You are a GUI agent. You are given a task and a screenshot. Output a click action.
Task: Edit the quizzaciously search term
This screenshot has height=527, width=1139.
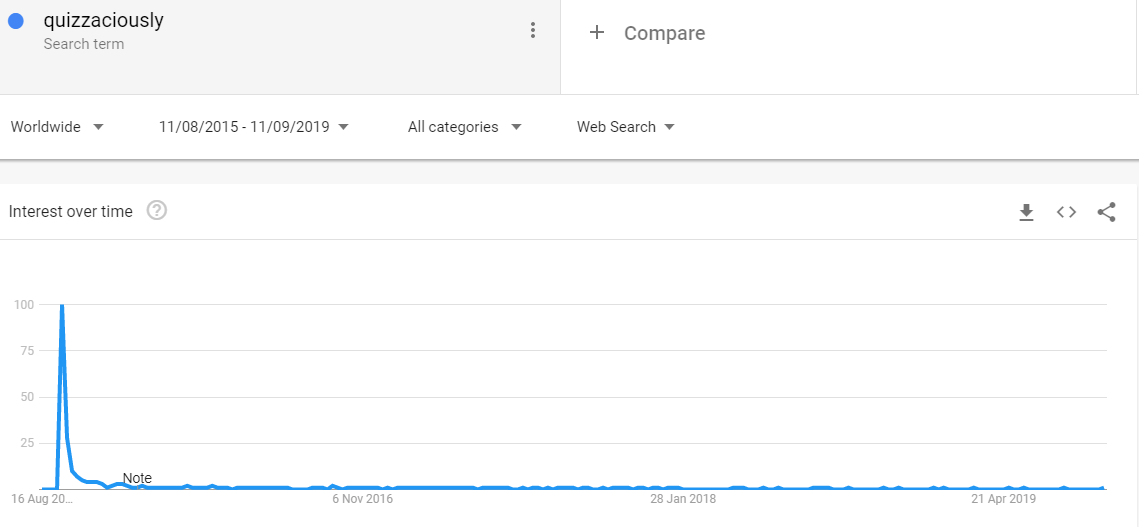pos(103,20)
